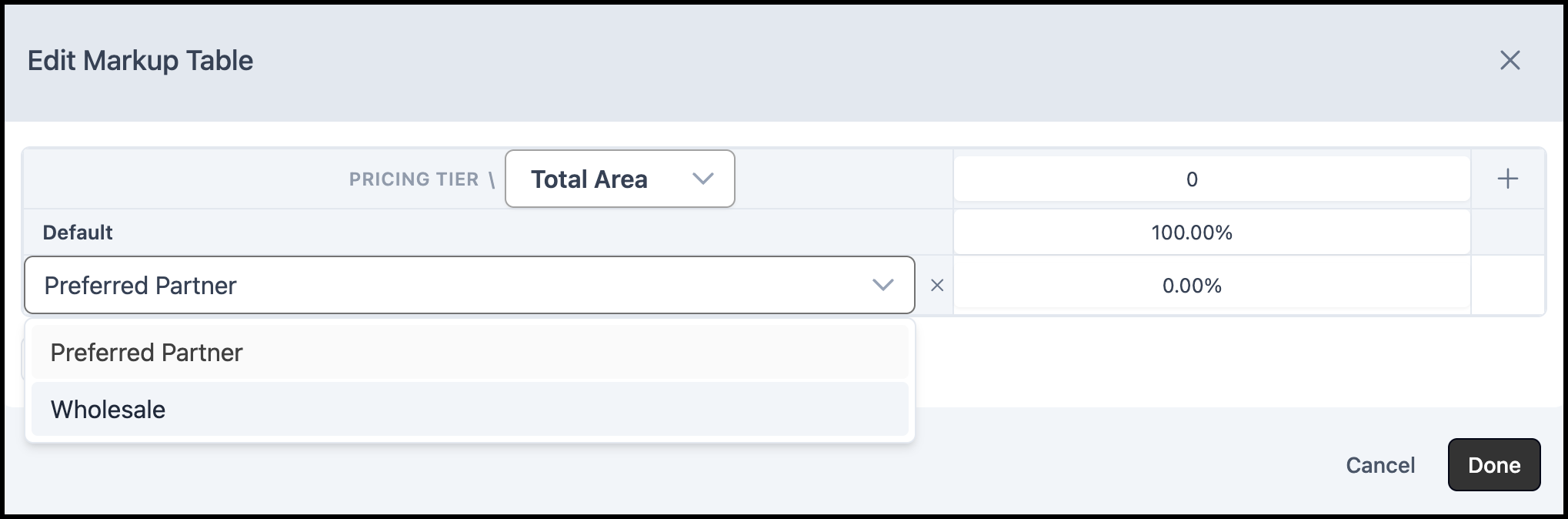Screen dimensions: 1568x519
Task: Open the Total Area dropdown
Action: coord(619,179)
